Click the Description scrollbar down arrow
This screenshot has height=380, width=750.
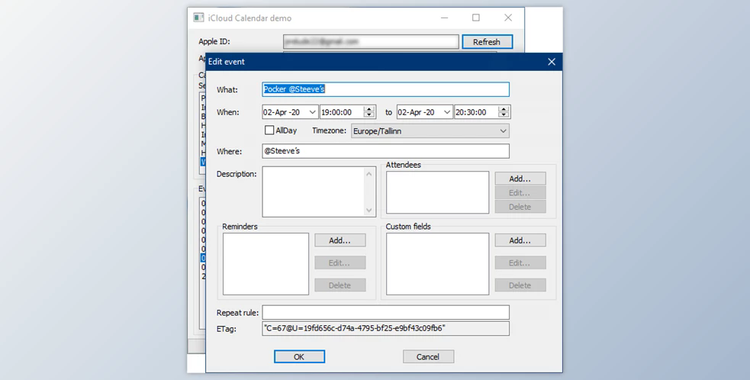pyautogui.click(x=369, y=210)
